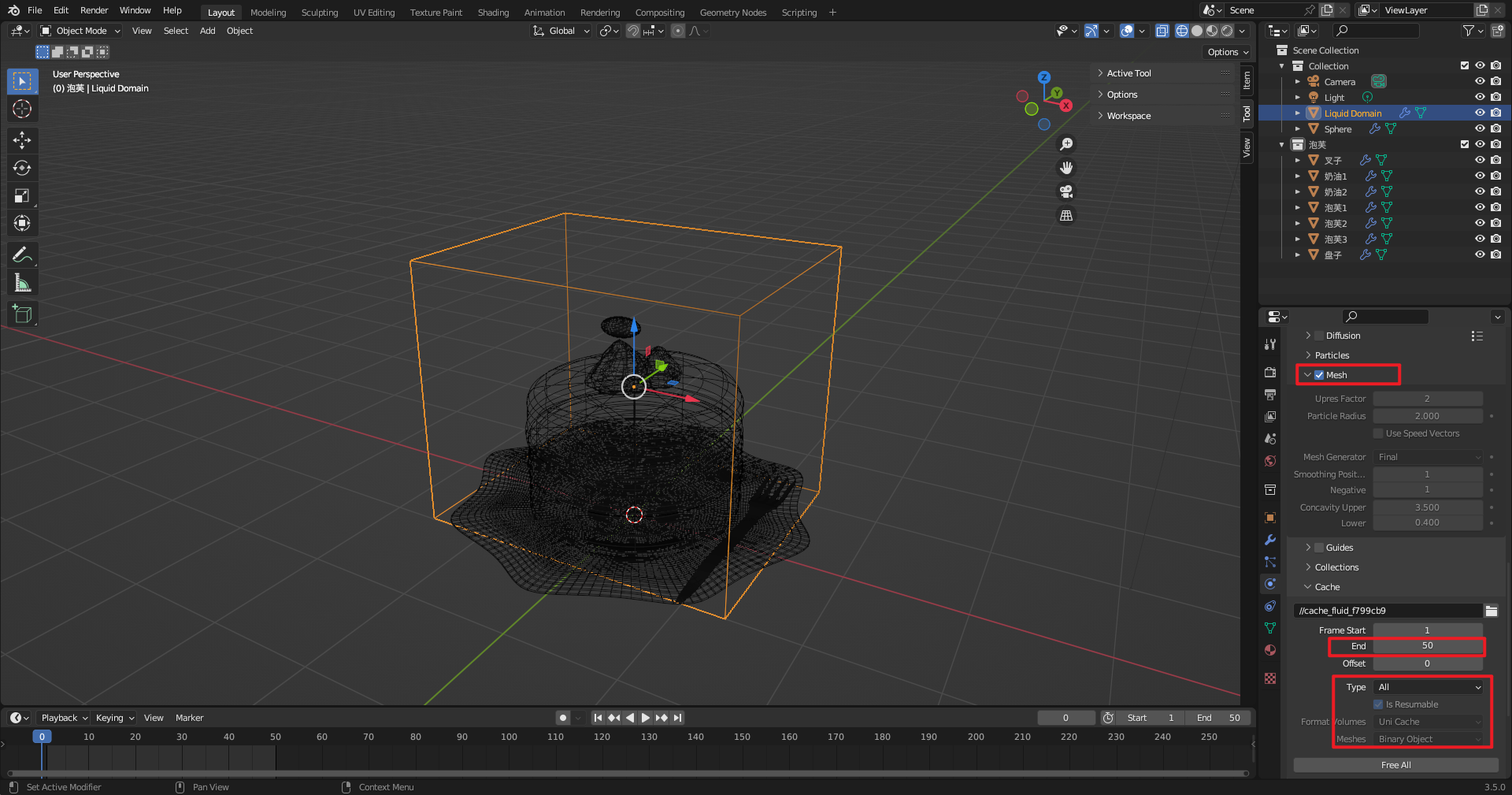Open viewport Options button
The width and height of the screenshot is (1512, 795).
pyautogui.click(x=1228, y=52)
